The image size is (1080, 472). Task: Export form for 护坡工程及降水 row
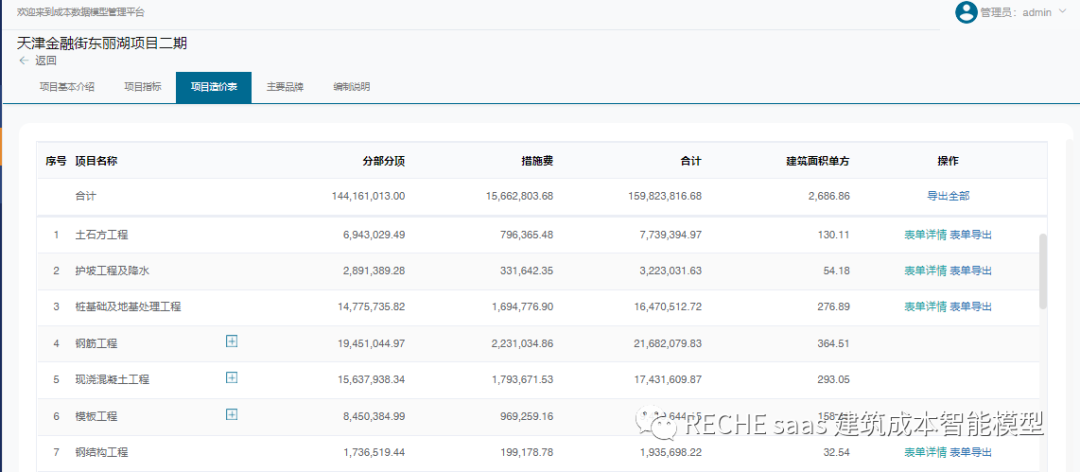click(971, 271)
